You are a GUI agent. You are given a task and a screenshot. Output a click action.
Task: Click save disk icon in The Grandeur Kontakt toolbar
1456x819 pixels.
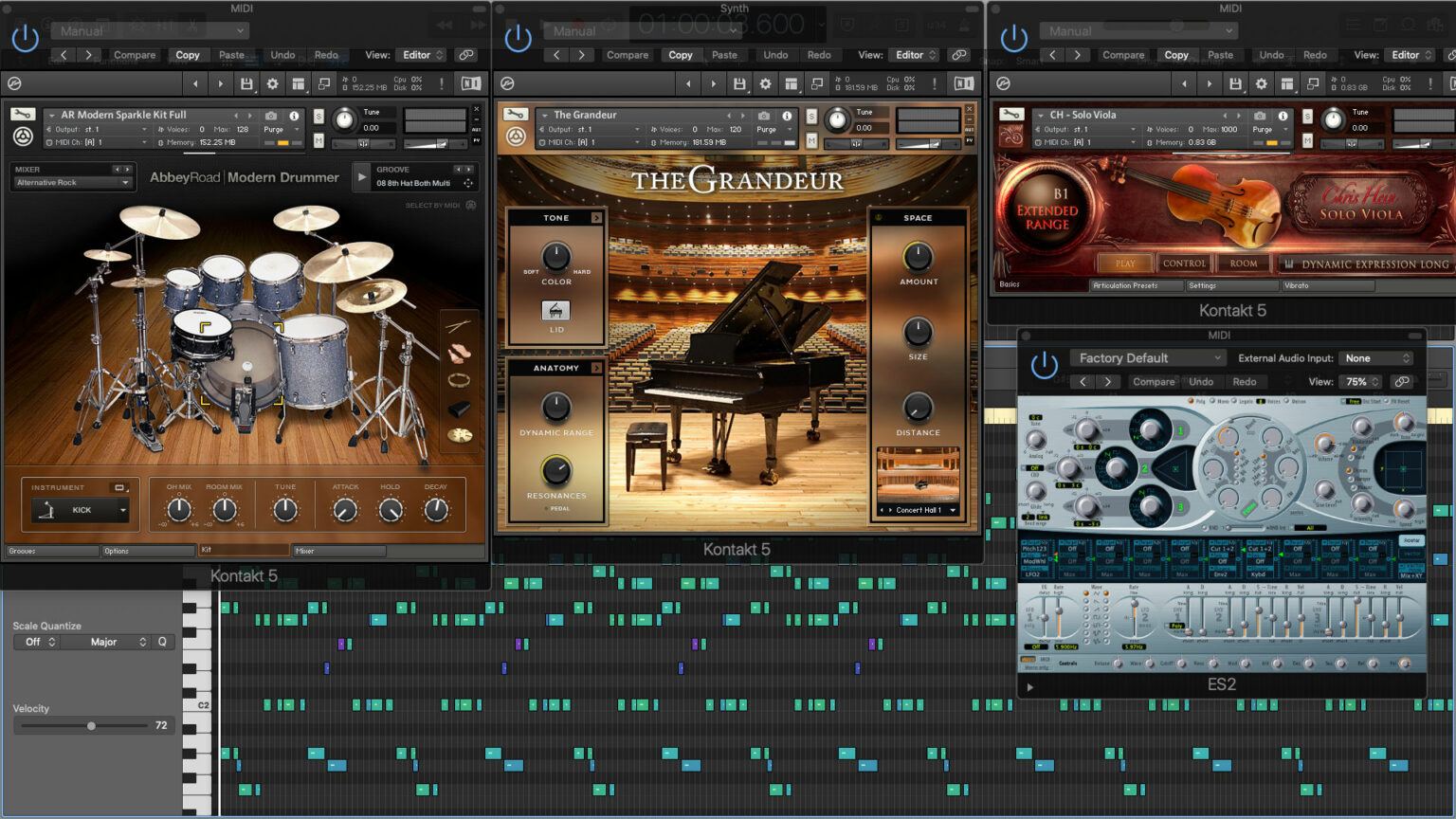click(739, 83)
